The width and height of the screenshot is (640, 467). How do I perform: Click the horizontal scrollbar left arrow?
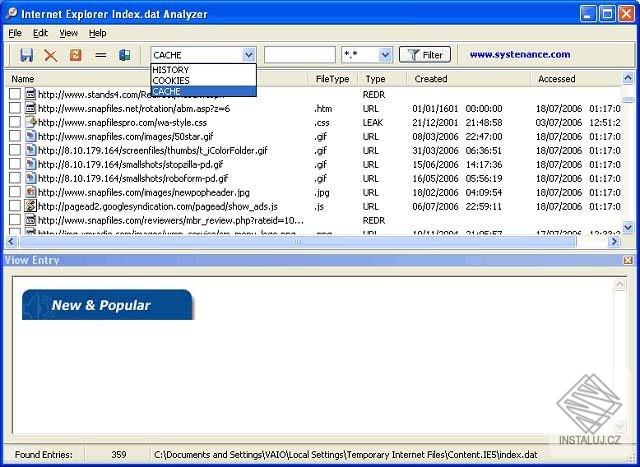(11, 242)
